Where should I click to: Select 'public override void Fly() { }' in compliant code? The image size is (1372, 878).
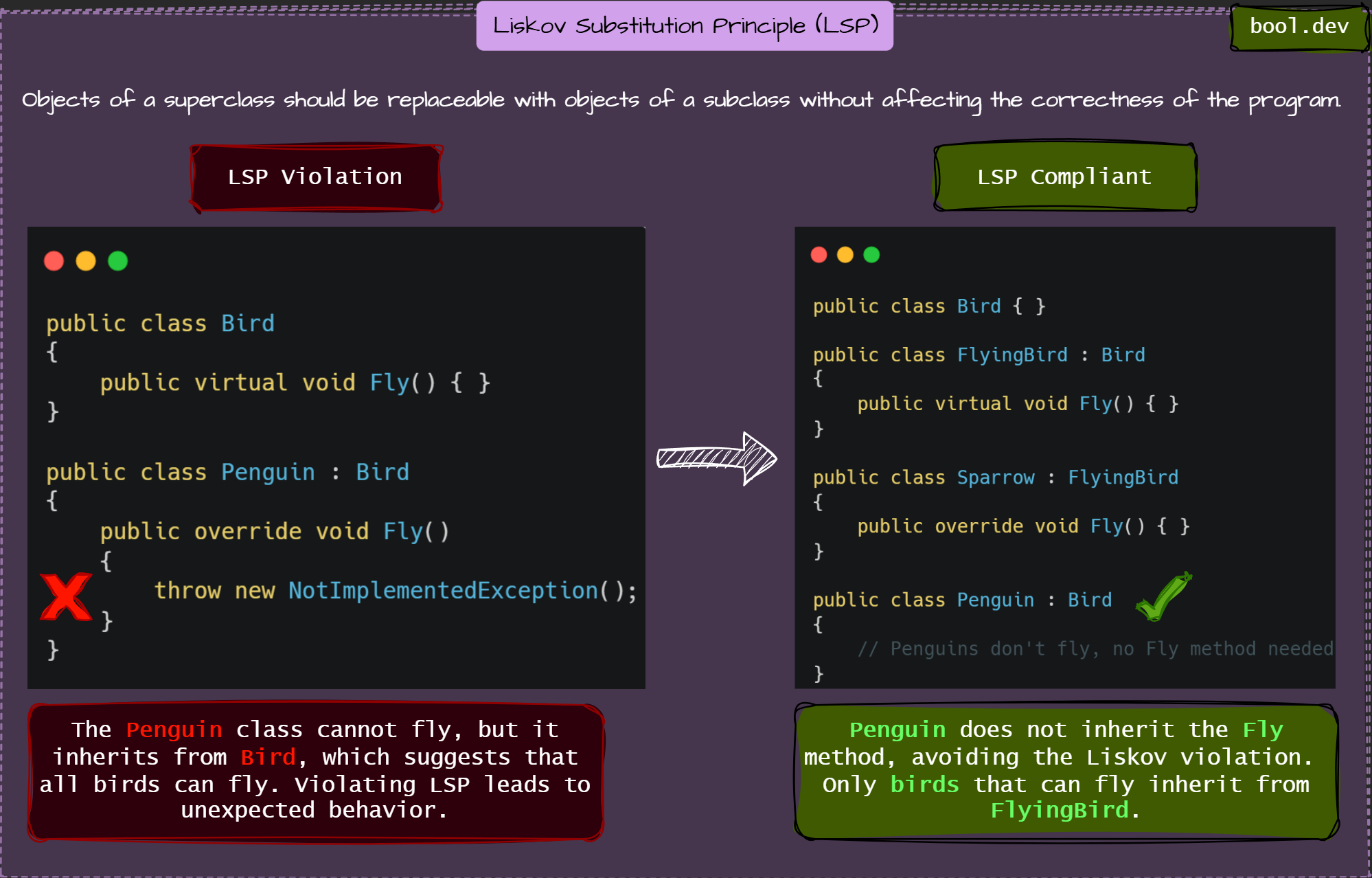click(1023, 526)
